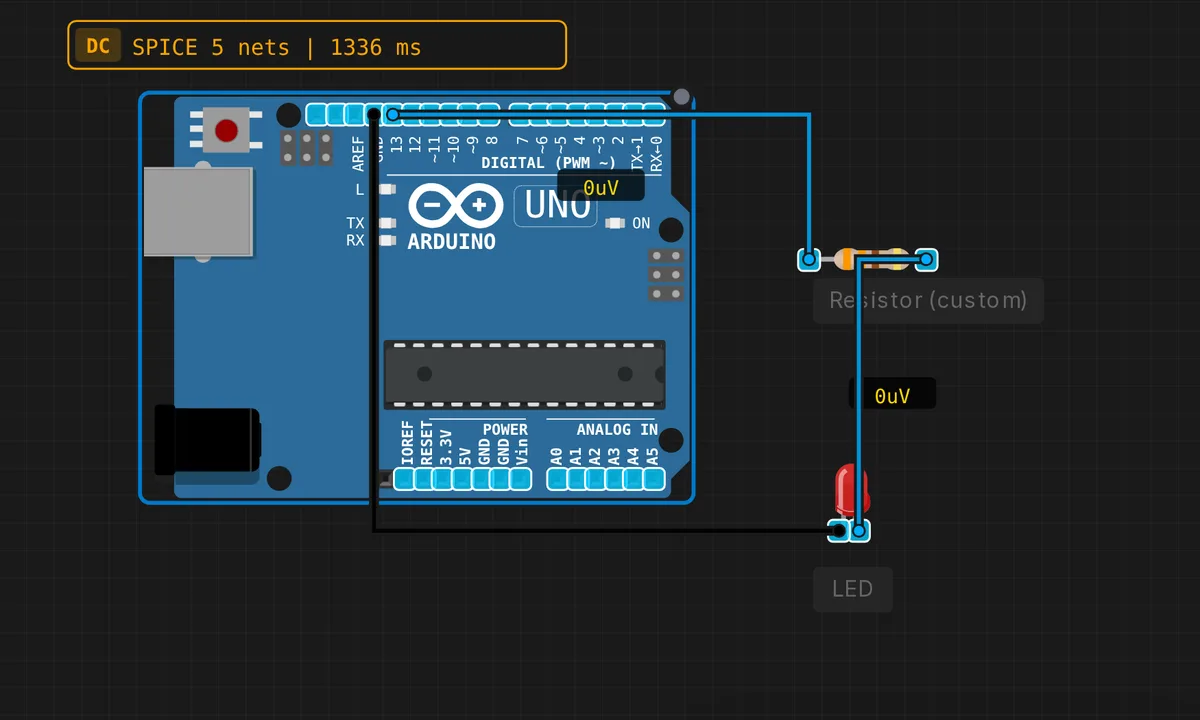Click the ICSP header near the reset button
Viewport: 1200px width, 720px height.
[307, 148]
